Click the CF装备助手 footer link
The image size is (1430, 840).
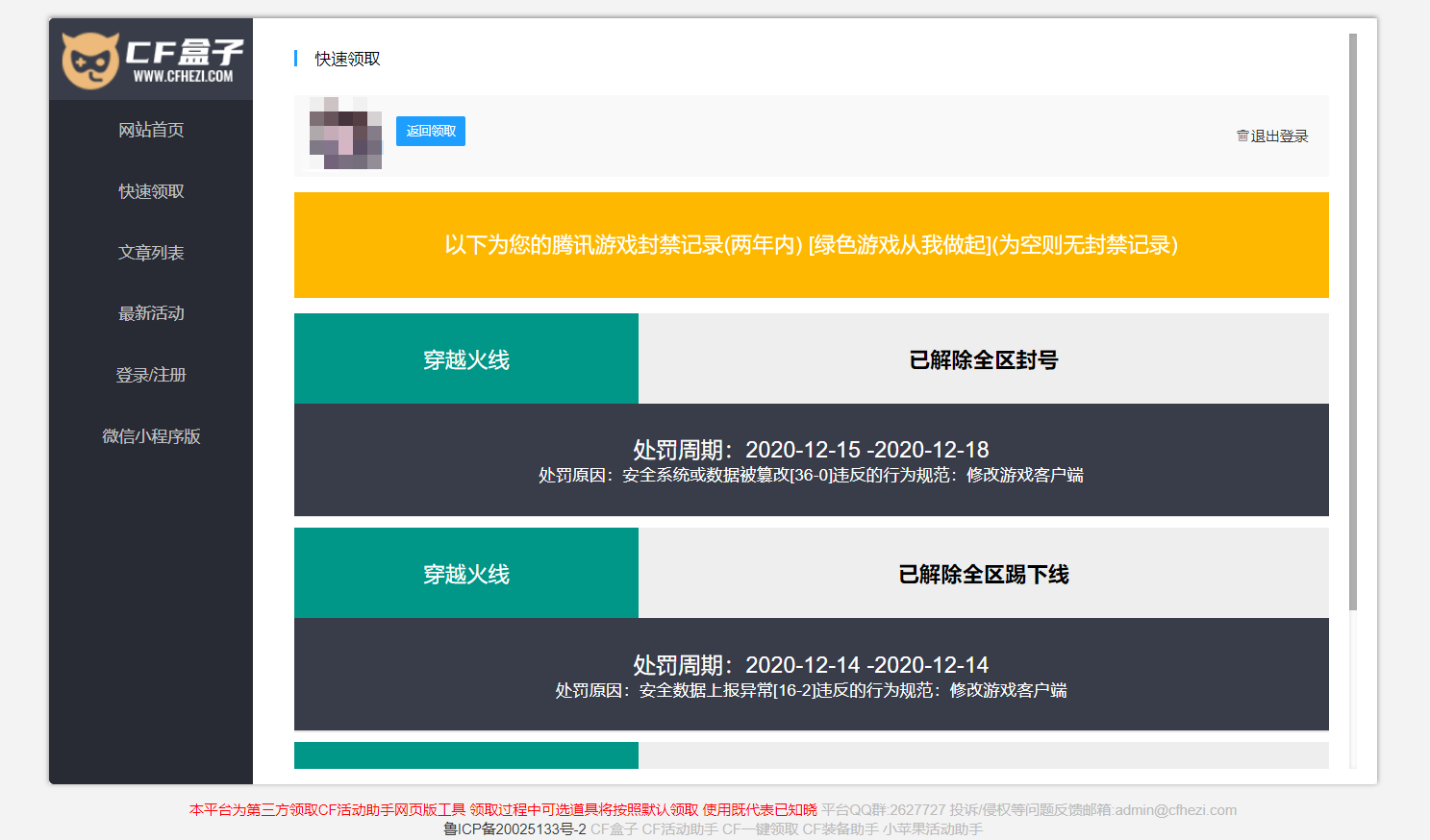coord(840,828)
